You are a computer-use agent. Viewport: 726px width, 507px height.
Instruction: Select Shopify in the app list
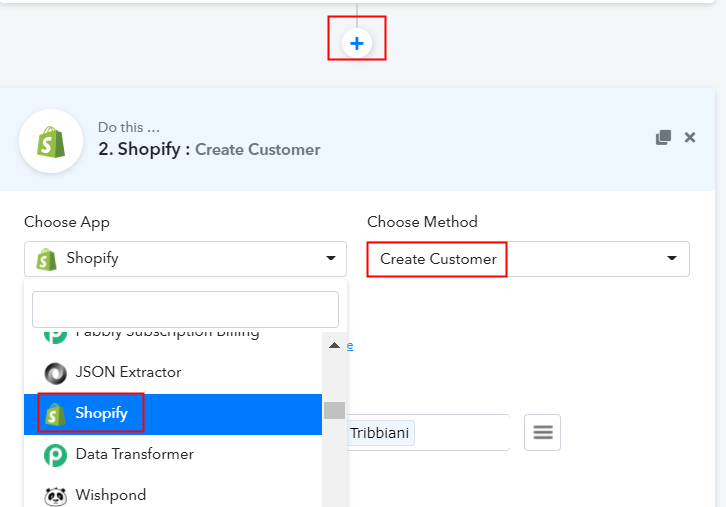(x=173, y=414)
